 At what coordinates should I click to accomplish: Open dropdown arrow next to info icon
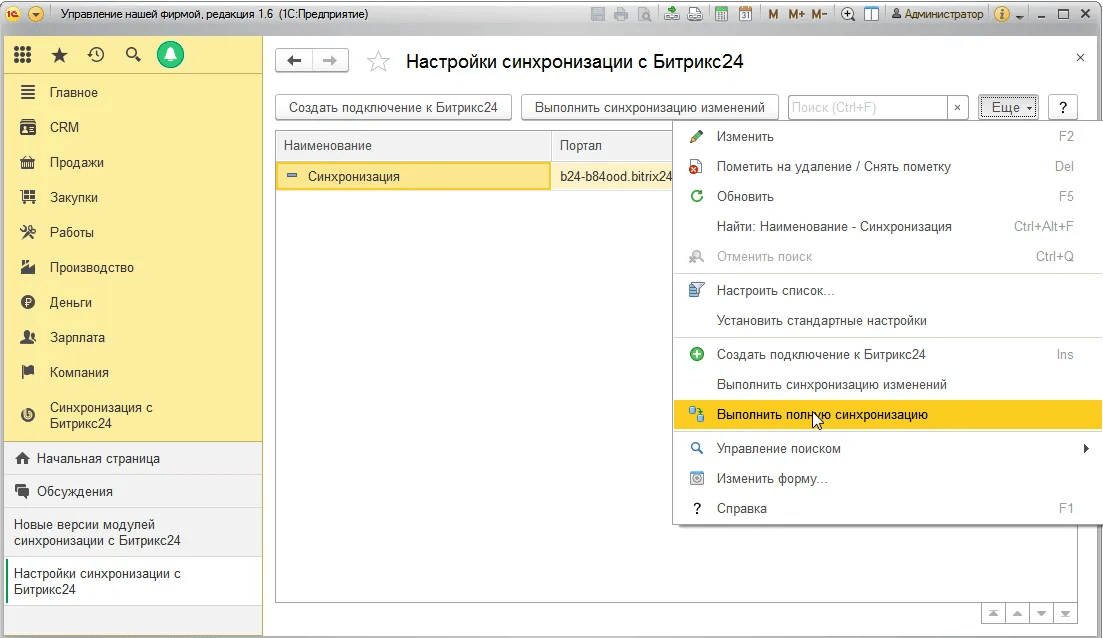pyautogui.click(x=1019, y=15)
